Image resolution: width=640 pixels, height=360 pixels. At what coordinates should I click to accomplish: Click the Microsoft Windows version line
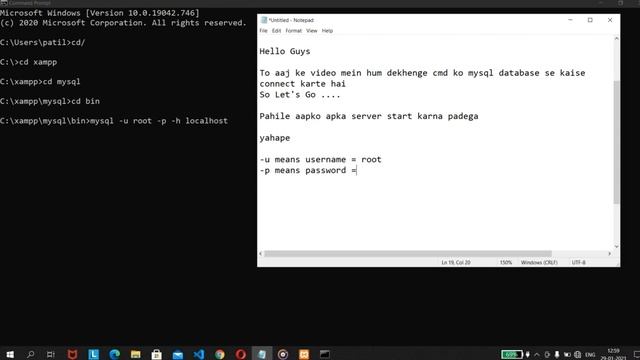point(100,13)
